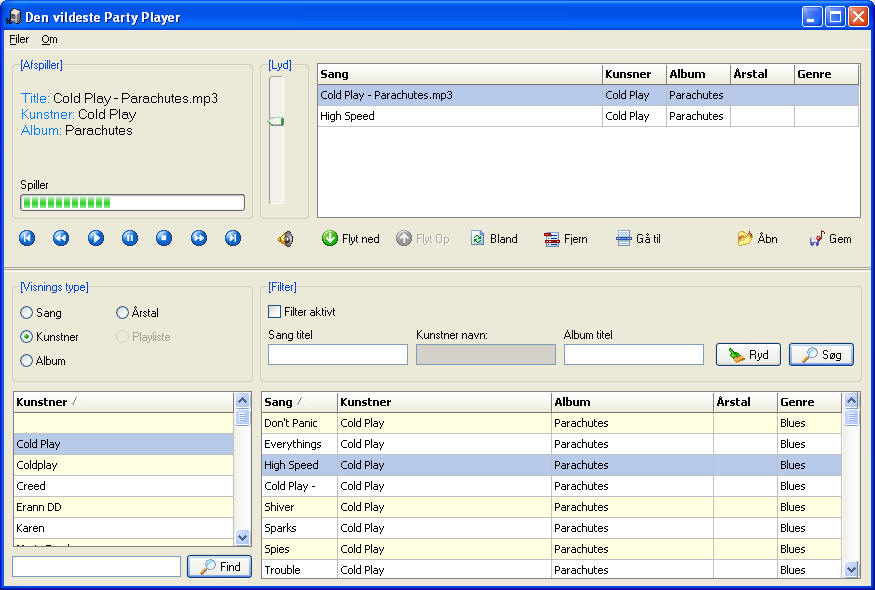The image size is (875, 590).
Task: Click the disabled Flyt Op button
Action: 423,239
